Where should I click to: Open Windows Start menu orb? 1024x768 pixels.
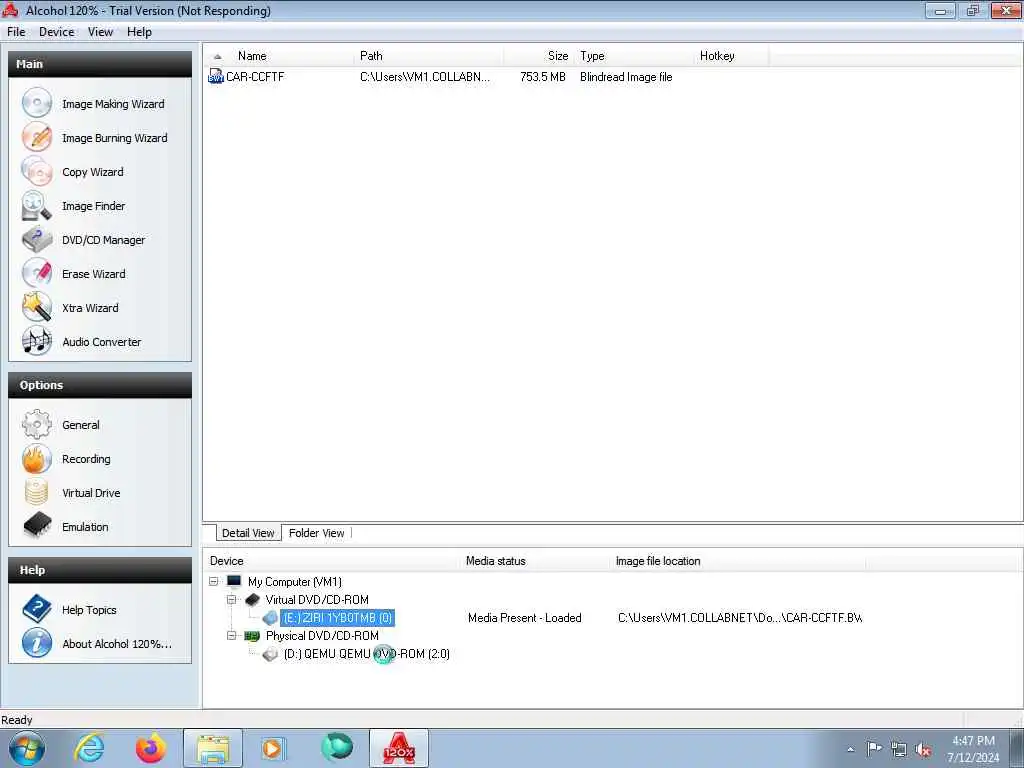click(x=27, y=748)
